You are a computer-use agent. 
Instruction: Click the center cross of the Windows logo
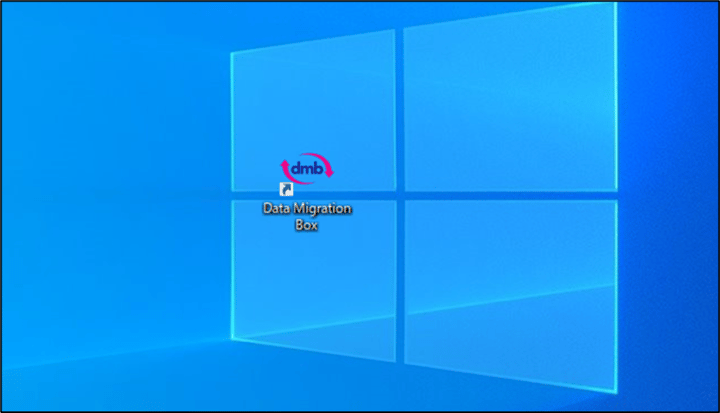(399, 193)
